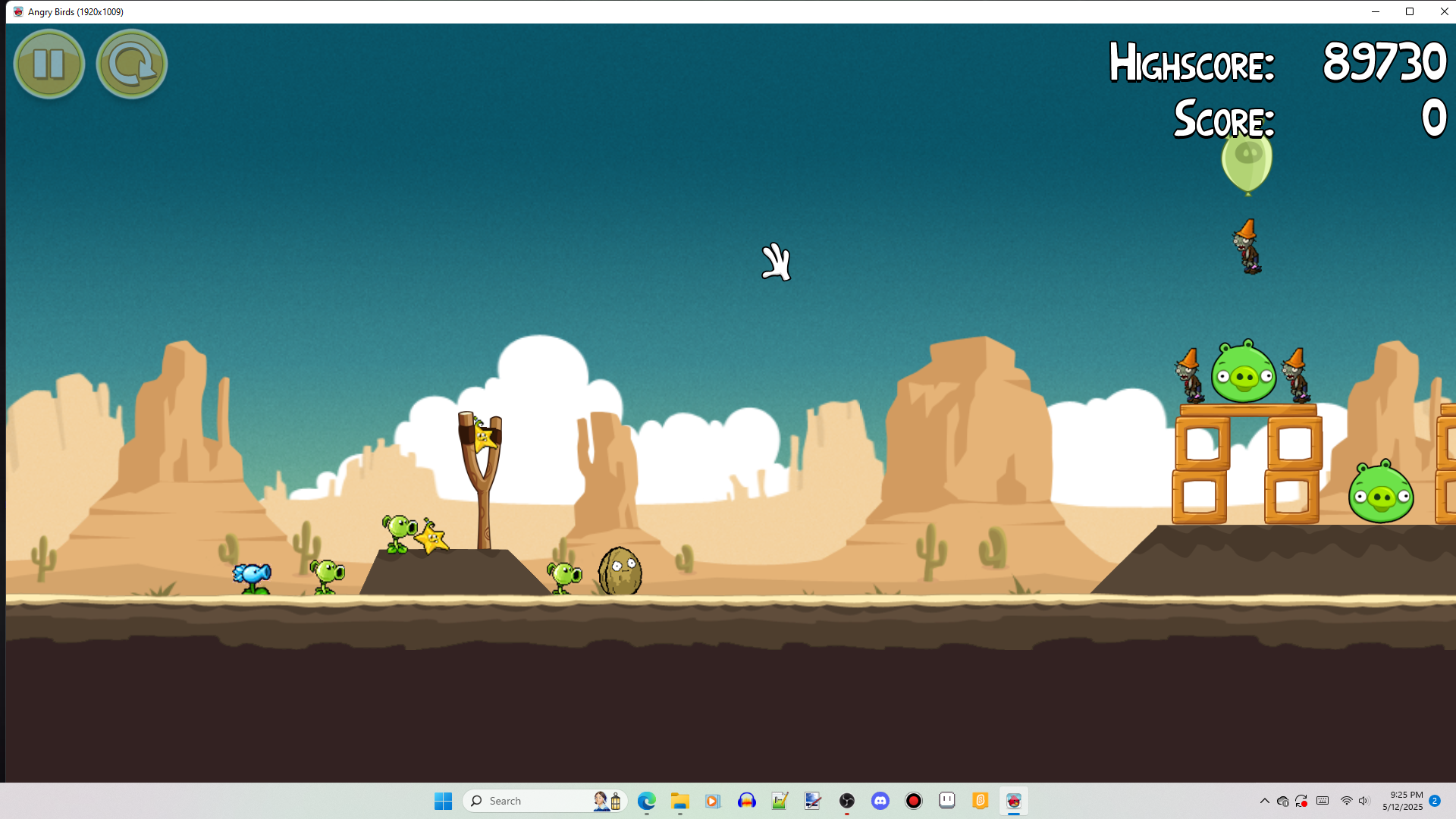Click the floating balloon pig
Screen dimensions: 1456x819
[1247, 162]
